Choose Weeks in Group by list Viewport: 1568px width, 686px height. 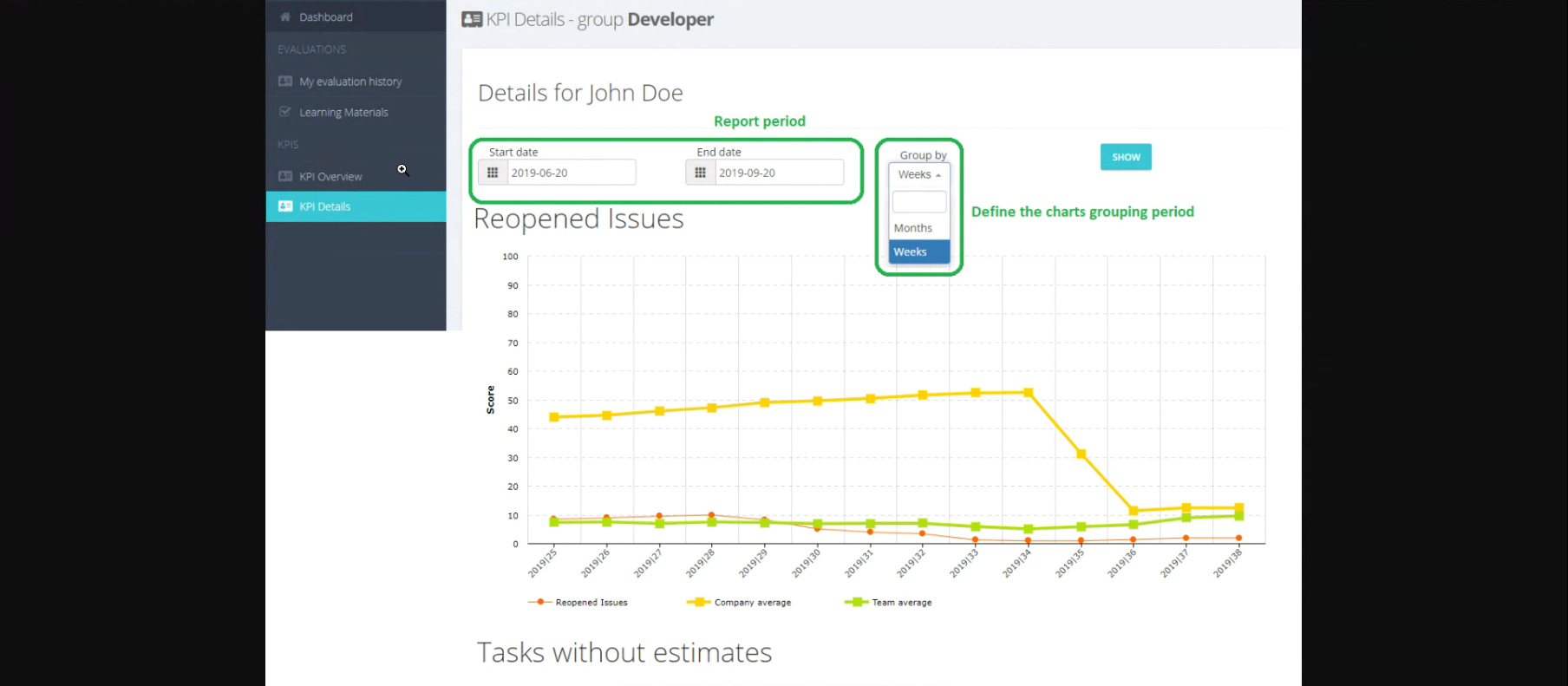(x=919, y=252)
